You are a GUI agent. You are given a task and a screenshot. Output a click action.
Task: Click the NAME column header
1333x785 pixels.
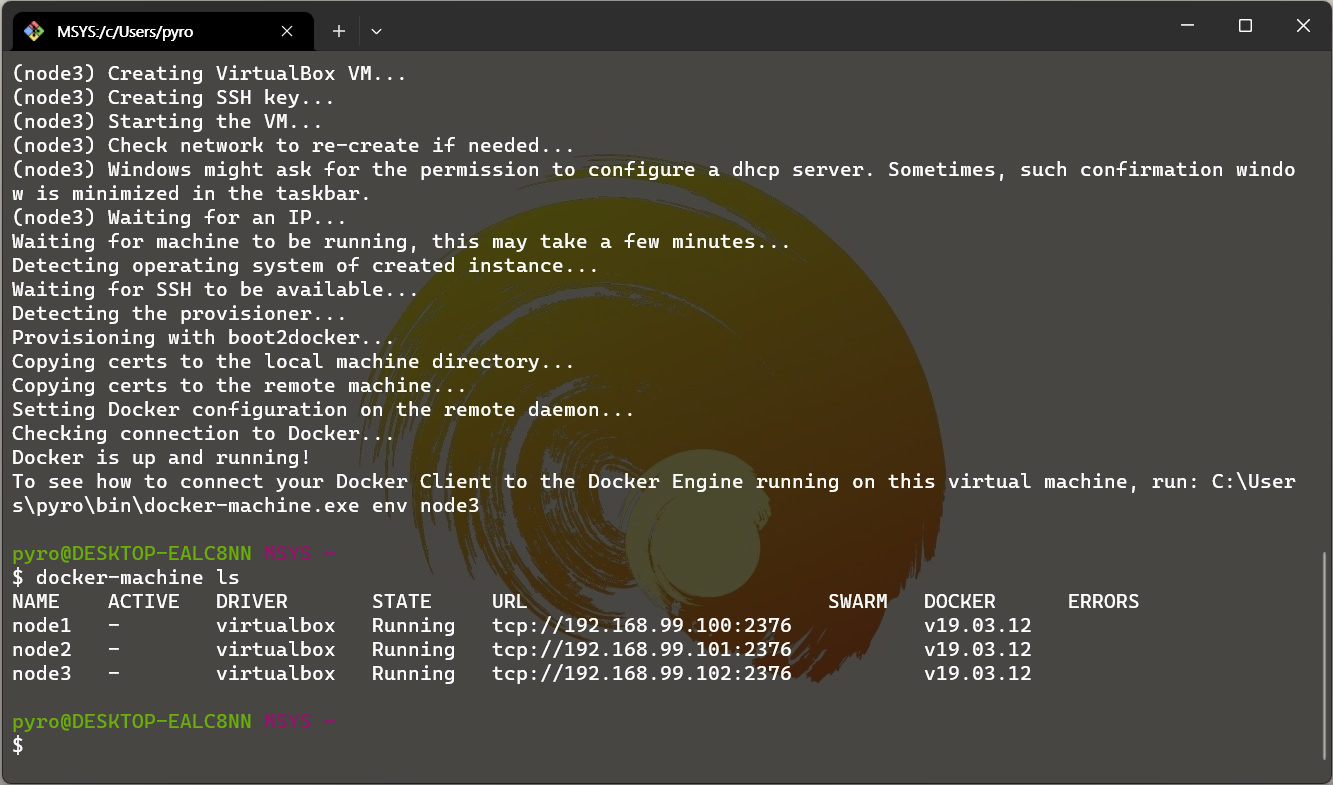pyautogui.click(x=36, y=602)
